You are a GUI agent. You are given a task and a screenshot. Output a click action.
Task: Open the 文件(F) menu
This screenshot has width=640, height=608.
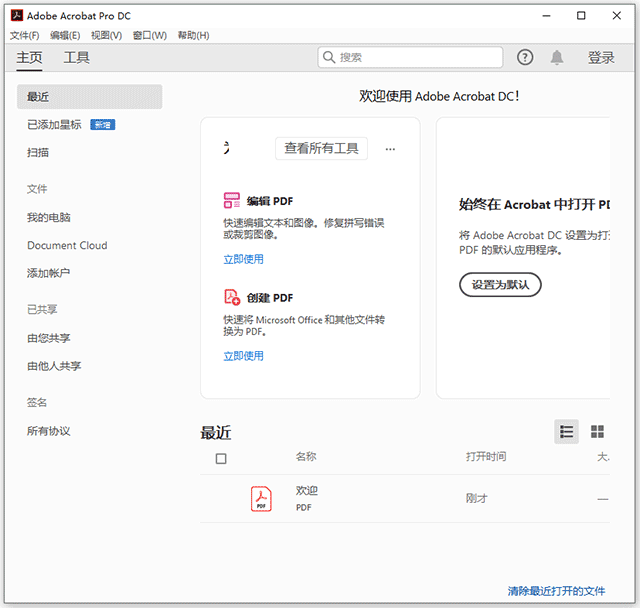(24, 36)
